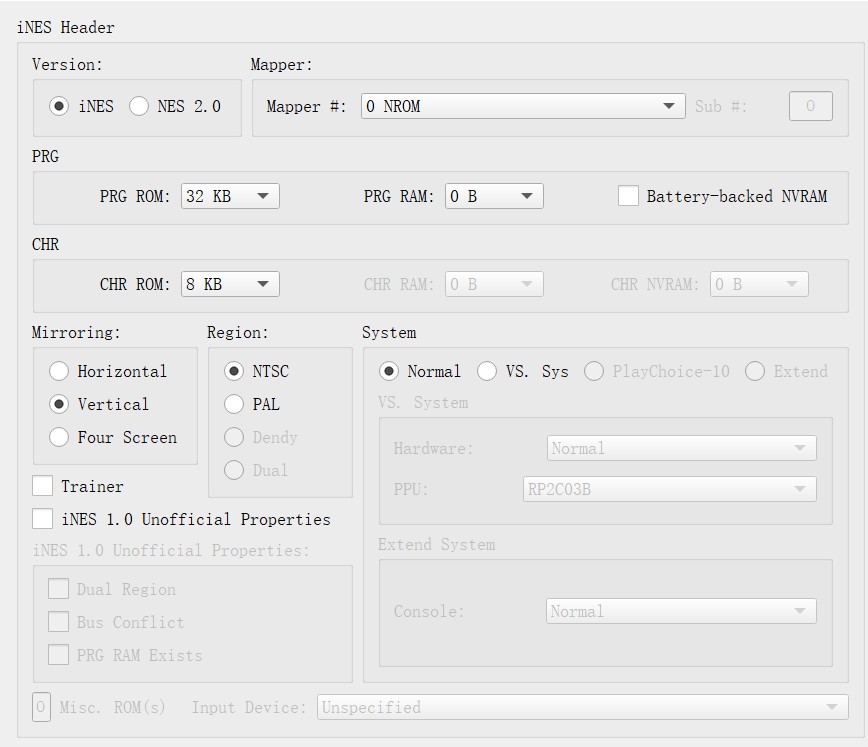Open the Extend System Console dropdown
This screenshot has width=868, height=747.
pos(681,611)
